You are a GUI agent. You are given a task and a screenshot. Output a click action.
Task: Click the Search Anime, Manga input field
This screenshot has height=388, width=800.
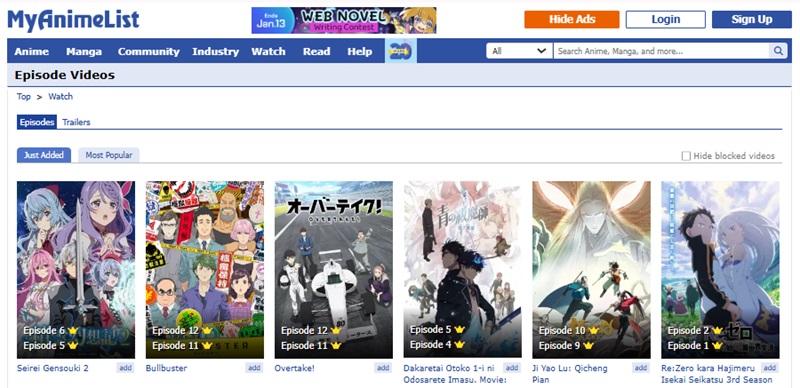coord(661,51)
